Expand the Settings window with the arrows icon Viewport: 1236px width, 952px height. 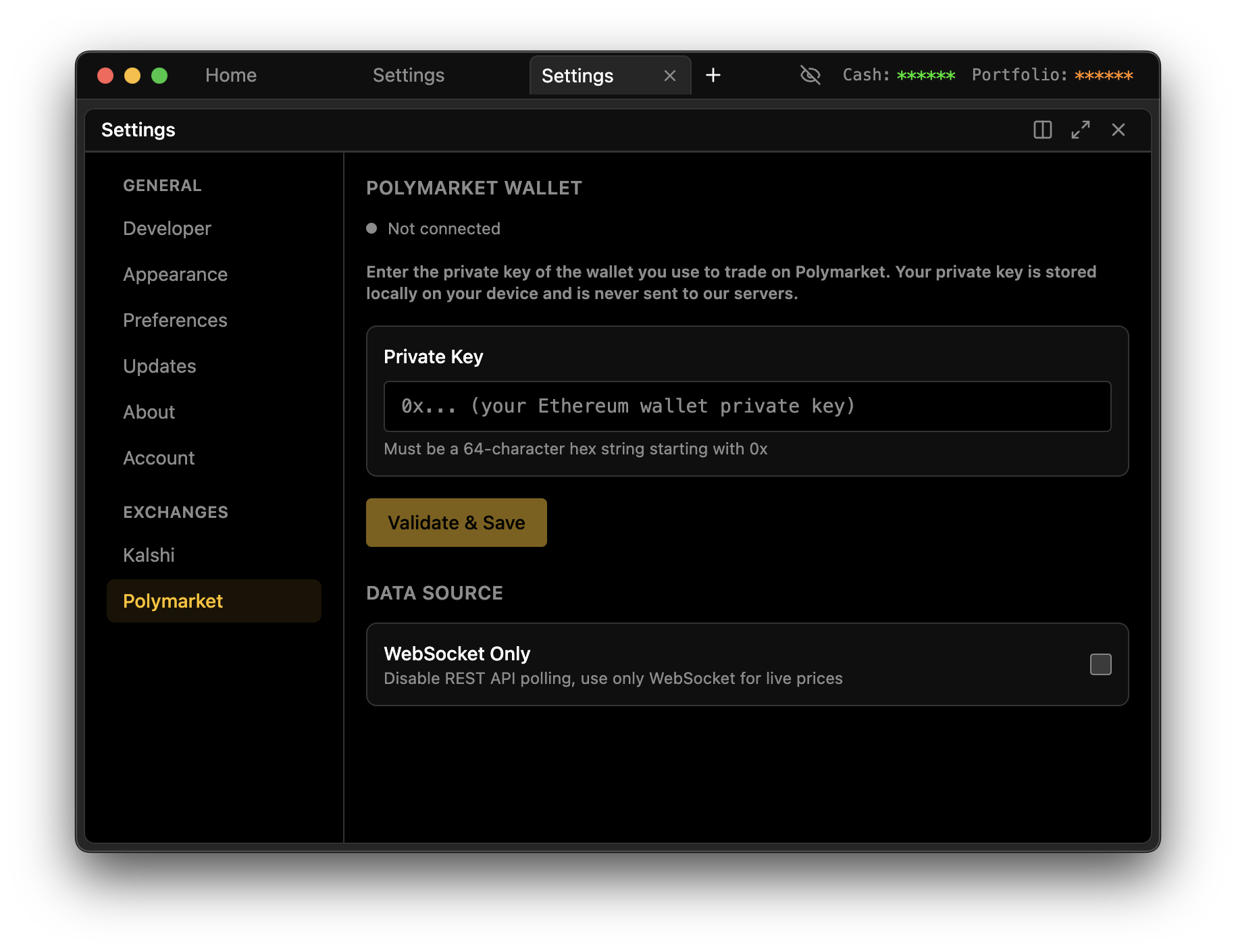(x=1081, y=129)
